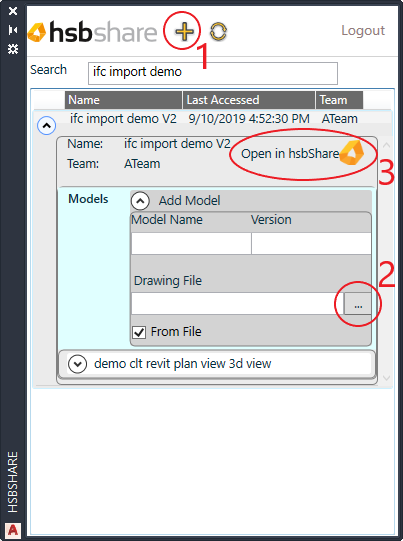This screenshot has width=403, height=541.
Task: Click the Add Model header text
Action: coord(189,201)
